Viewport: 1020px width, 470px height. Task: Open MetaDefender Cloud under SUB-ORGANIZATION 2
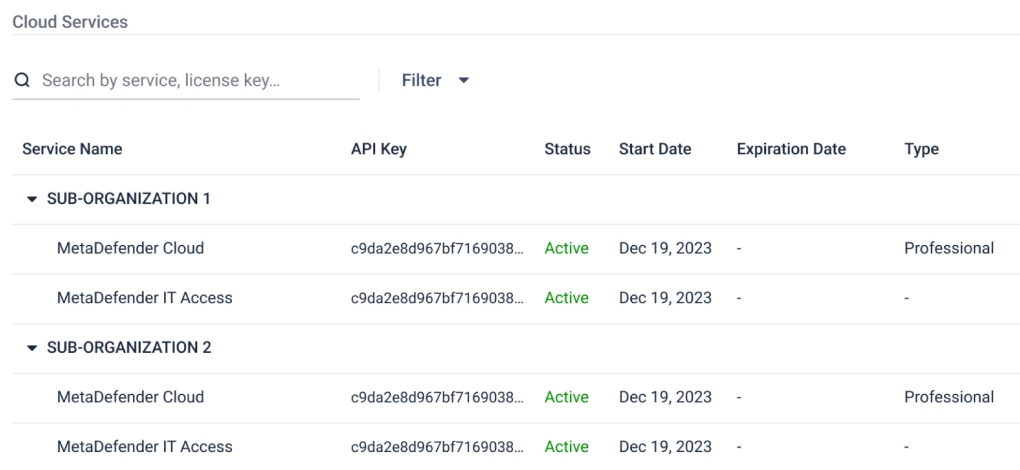coord(130,397)
